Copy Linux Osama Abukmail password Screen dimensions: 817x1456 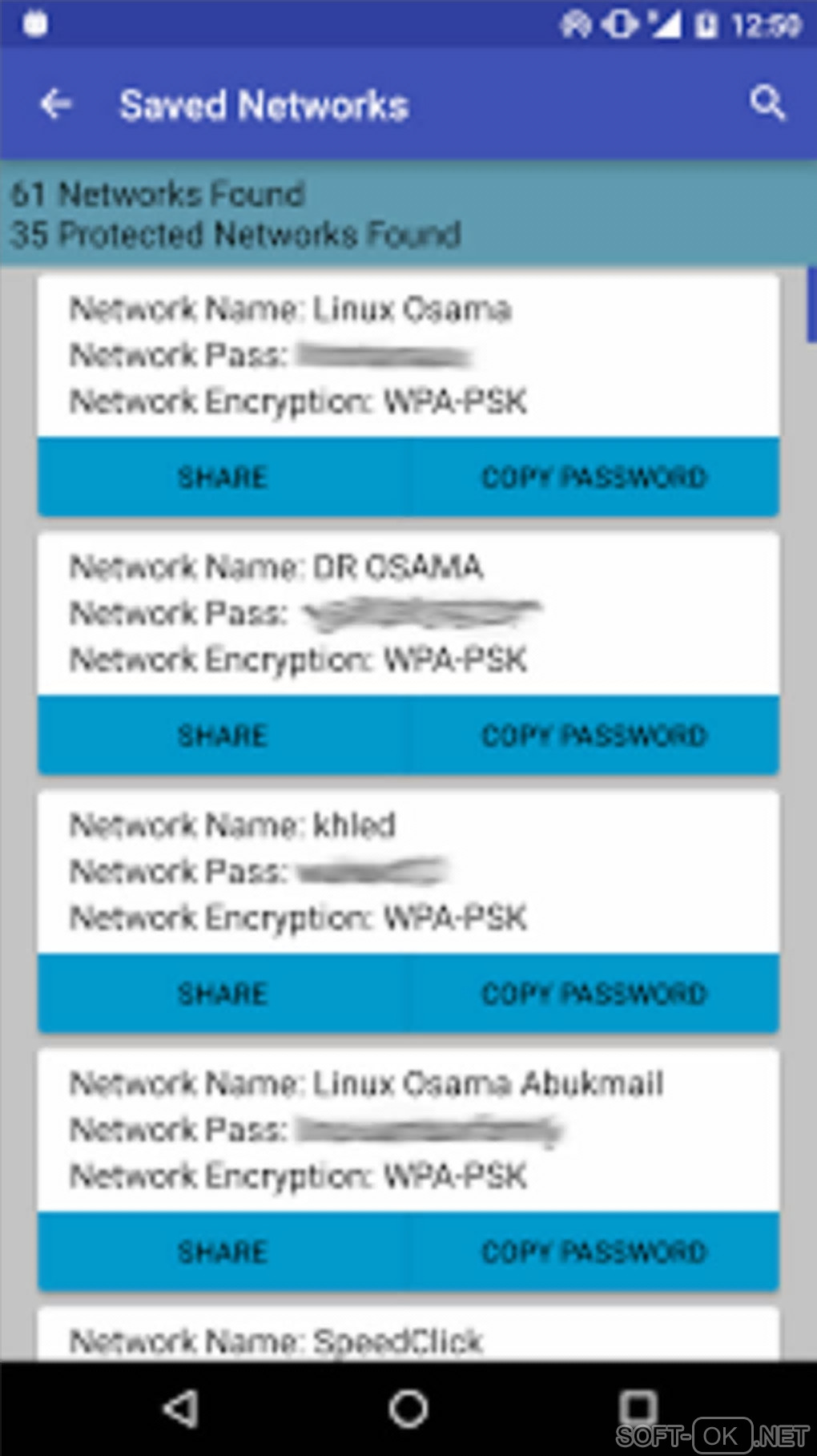(594, 1252)
